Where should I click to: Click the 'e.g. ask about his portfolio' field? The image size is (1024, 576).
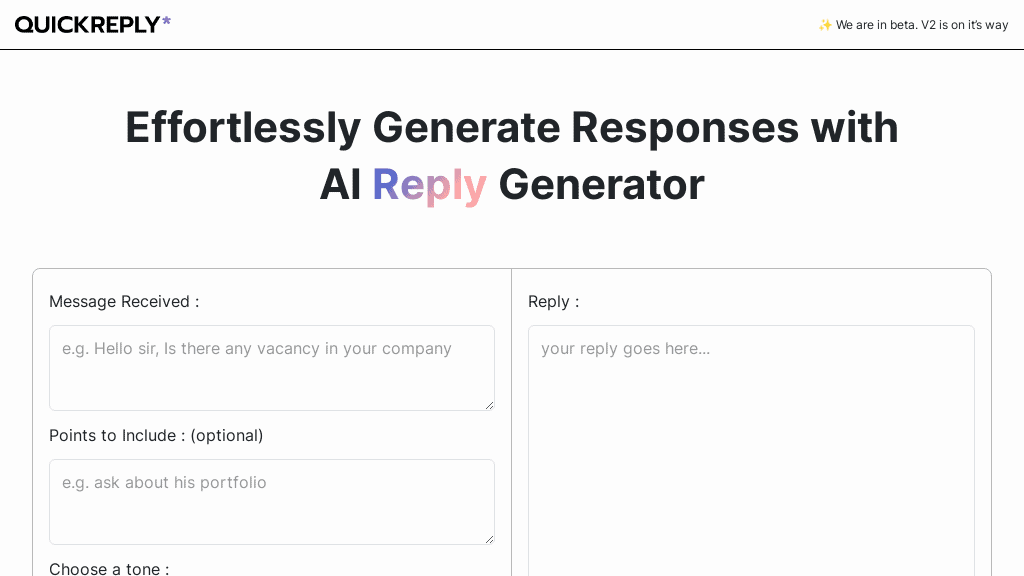coord(272,502)
